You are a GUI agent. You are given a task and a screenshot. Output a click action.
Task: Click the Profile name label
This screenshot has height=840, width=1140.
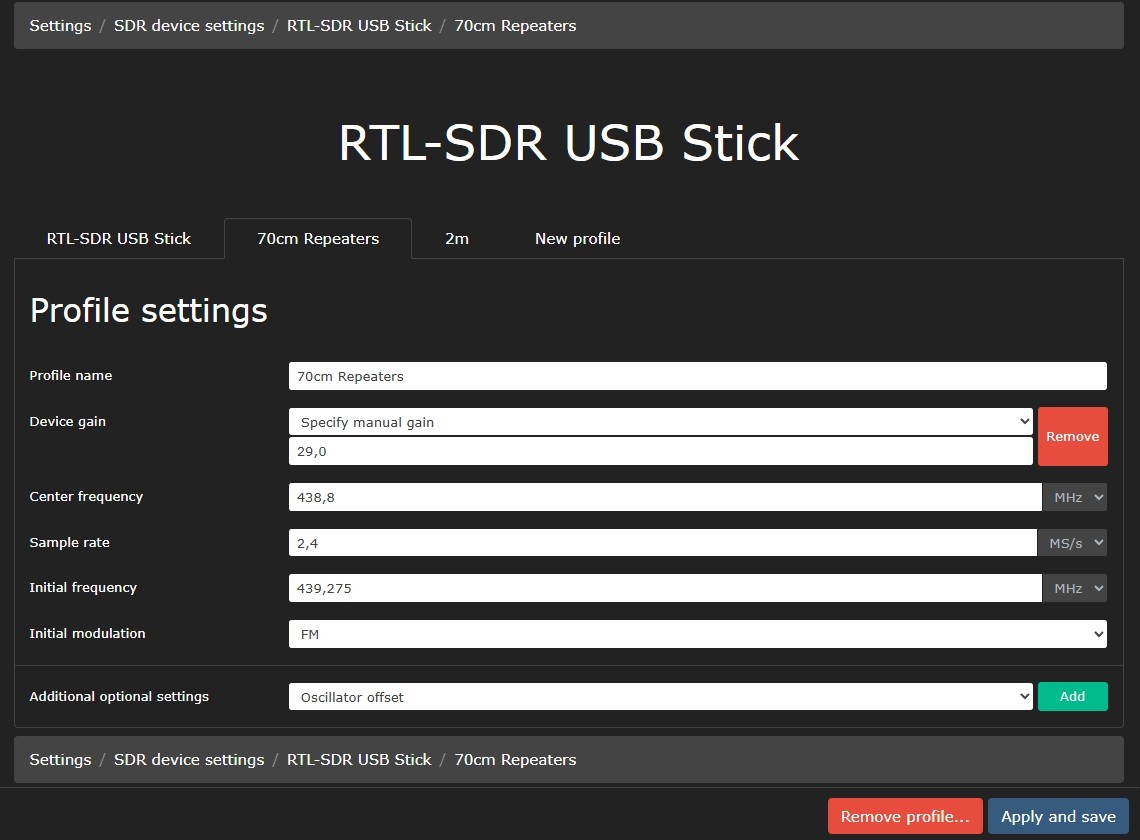coord(71,375)
